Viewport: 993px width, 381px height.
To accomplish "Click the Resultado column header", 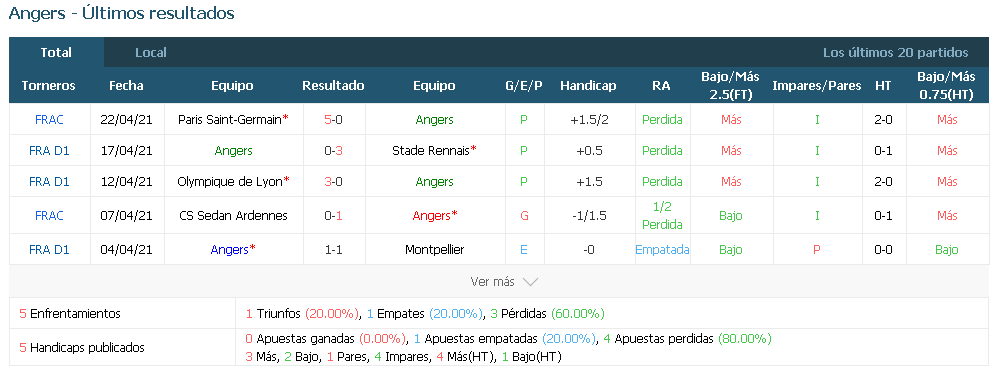I will 334,86.
